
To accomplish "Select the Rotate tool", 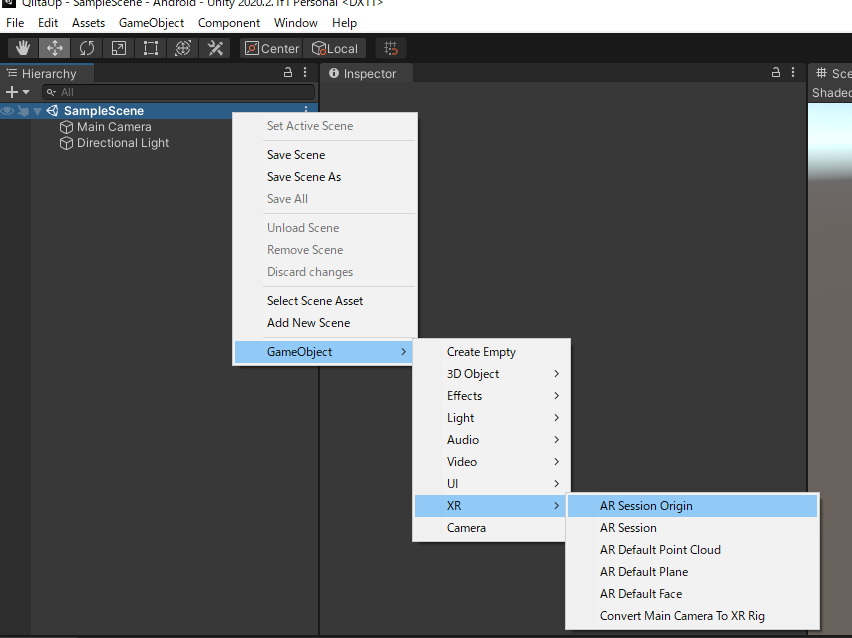I will (x=86, y=48).
